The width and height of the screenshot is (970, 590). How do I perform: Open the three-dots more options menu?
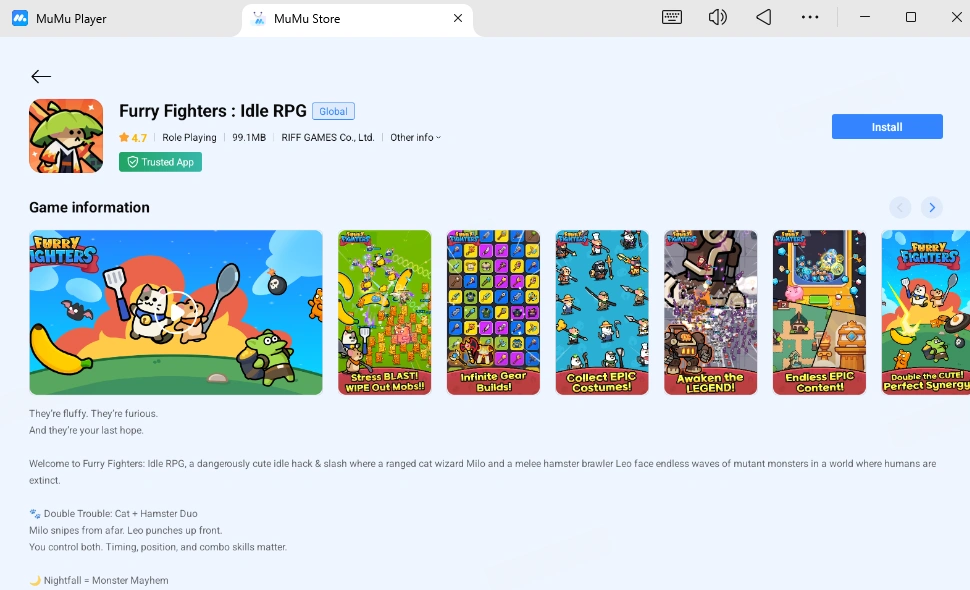point(810,17)
